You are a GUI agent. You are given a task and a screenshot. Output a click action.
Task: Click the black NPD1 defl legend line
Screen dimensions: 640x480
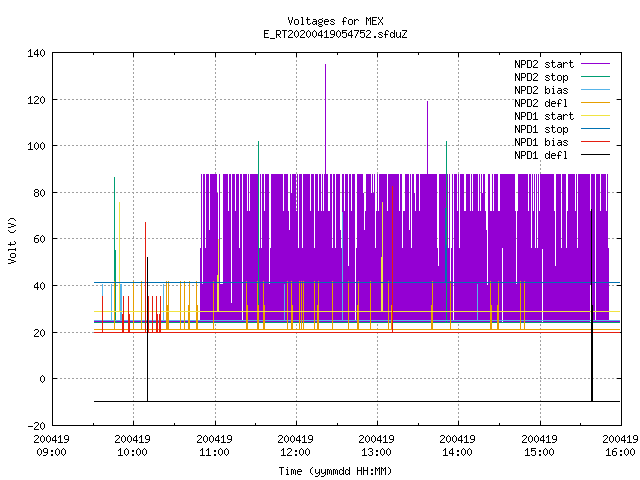pos(595,155)
